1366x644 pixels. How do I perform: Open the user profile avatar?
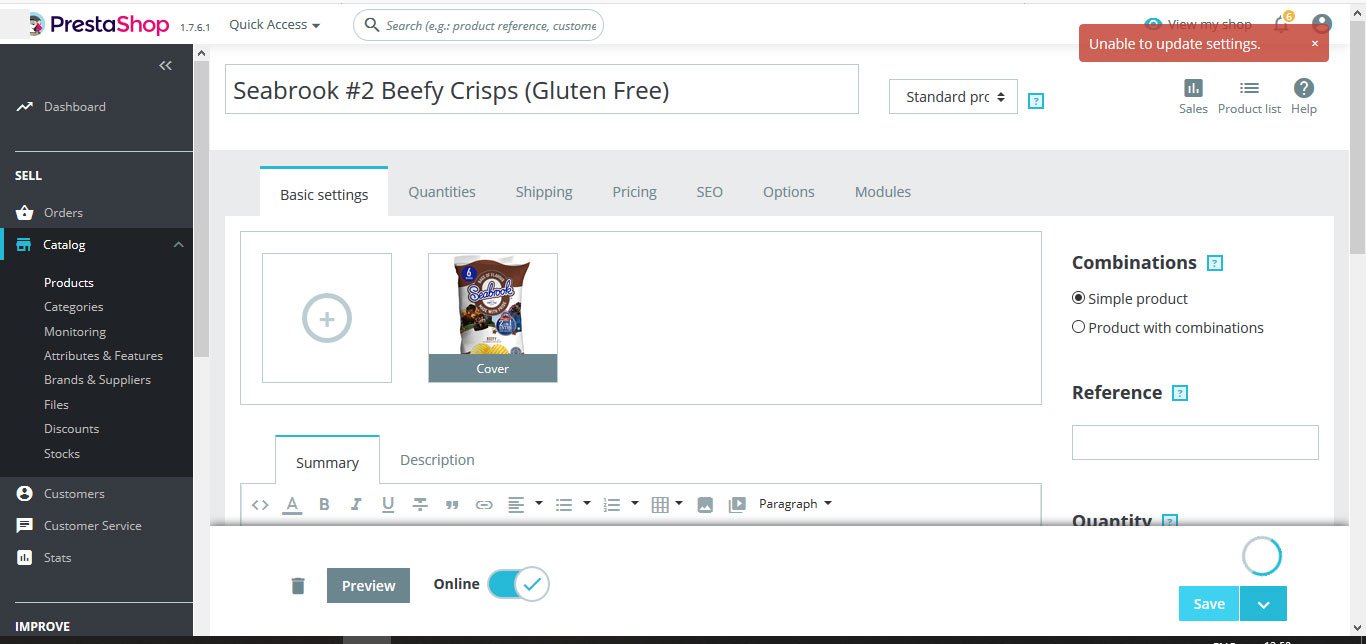click(x=1322, y=25)
